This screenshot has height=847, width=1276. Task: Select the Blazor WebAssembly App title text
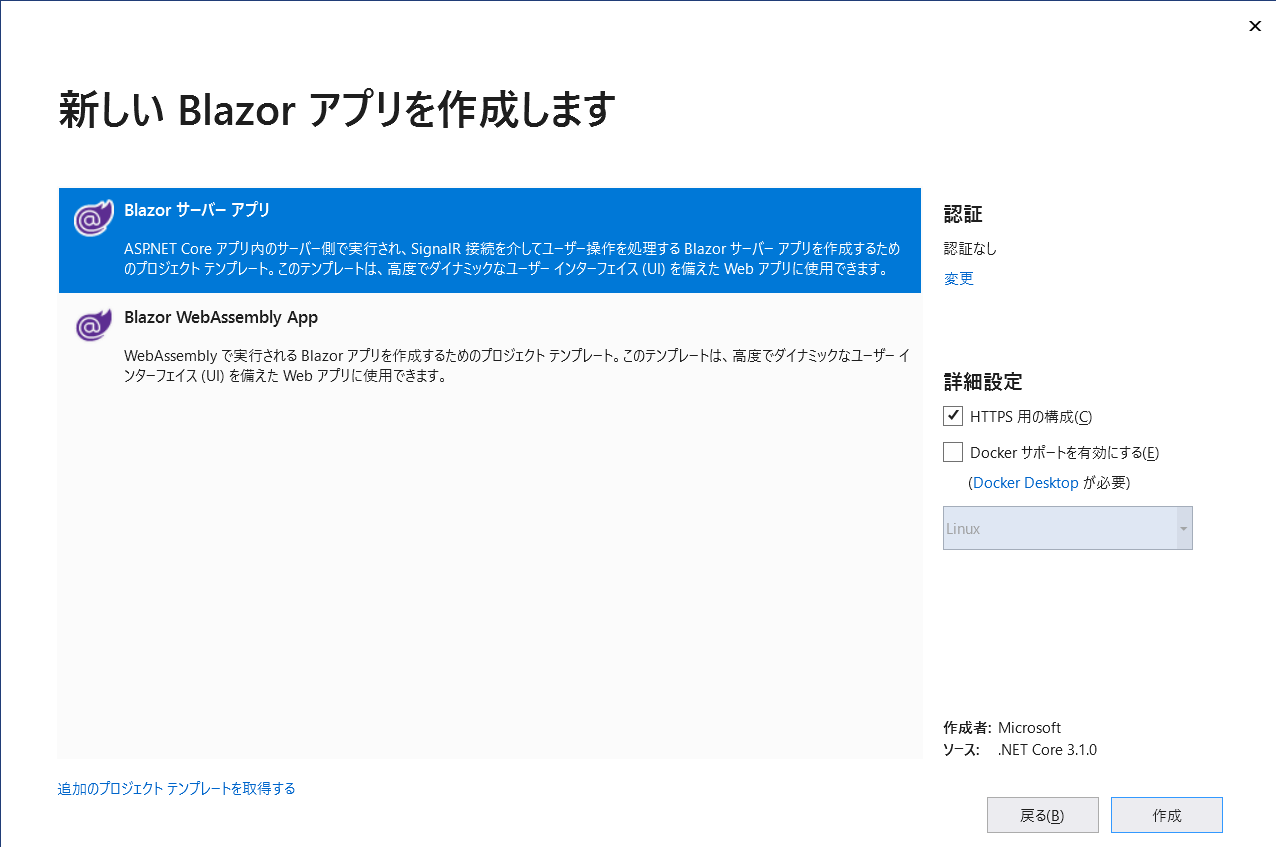(x=221, y=317)
